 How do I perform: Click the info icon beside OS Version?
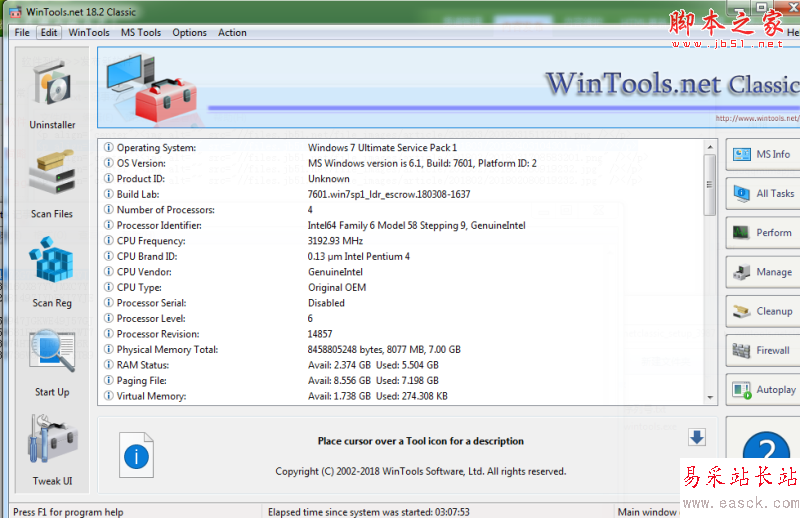tap(109, 163)
